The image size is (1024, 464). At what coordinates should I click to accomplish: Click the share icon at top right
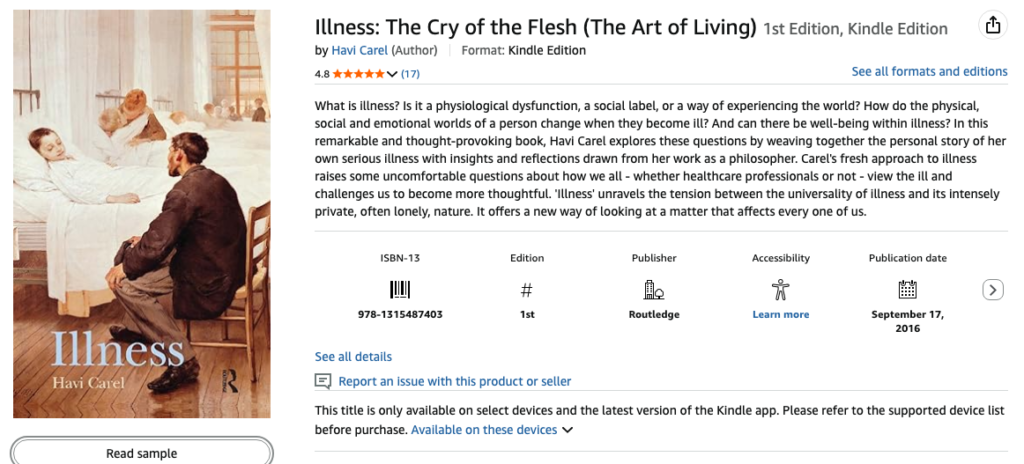click(992, 26)
